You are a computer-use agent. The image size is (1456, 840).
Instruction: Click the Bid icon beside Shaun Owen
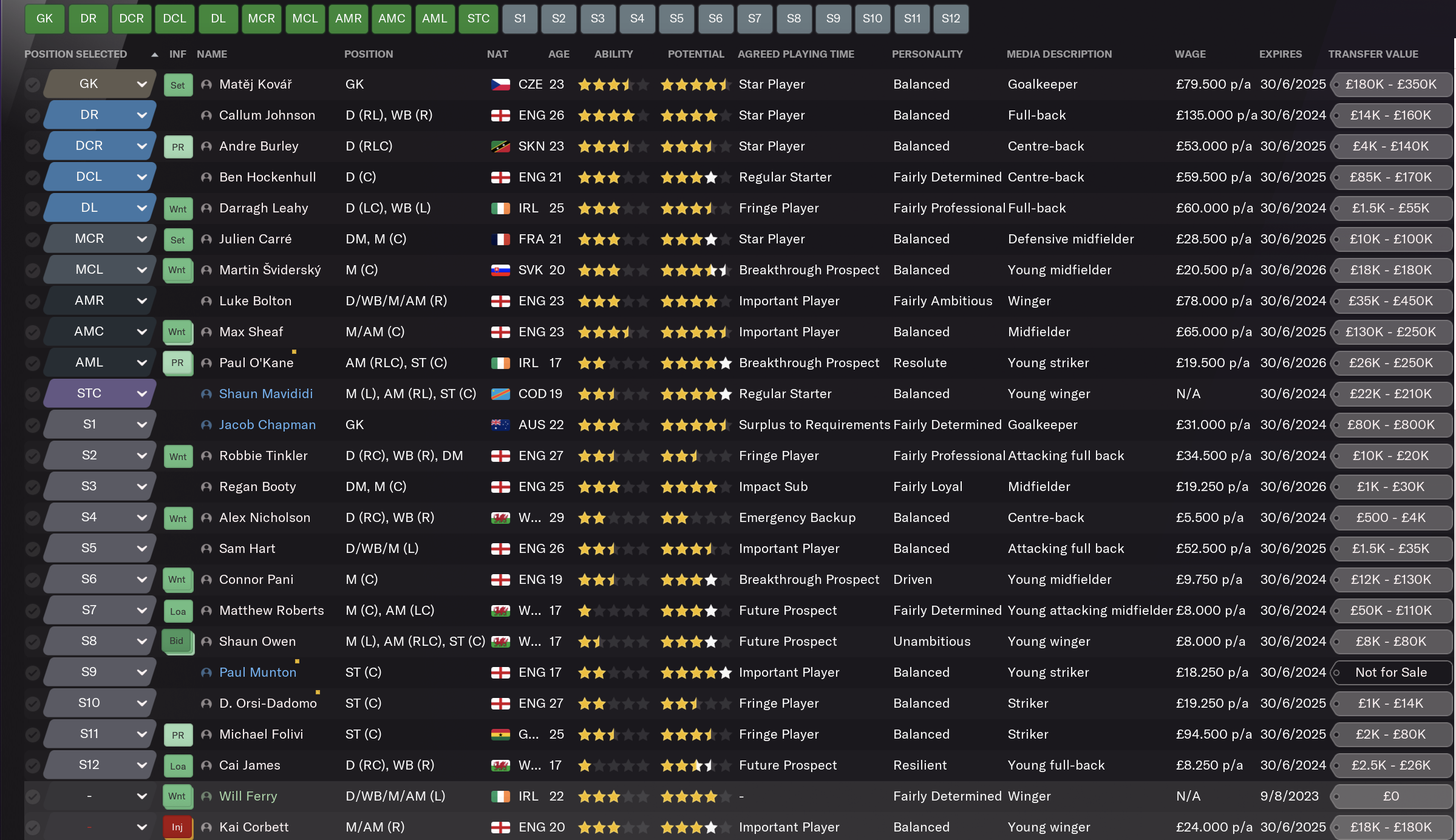tap(178, 642)
